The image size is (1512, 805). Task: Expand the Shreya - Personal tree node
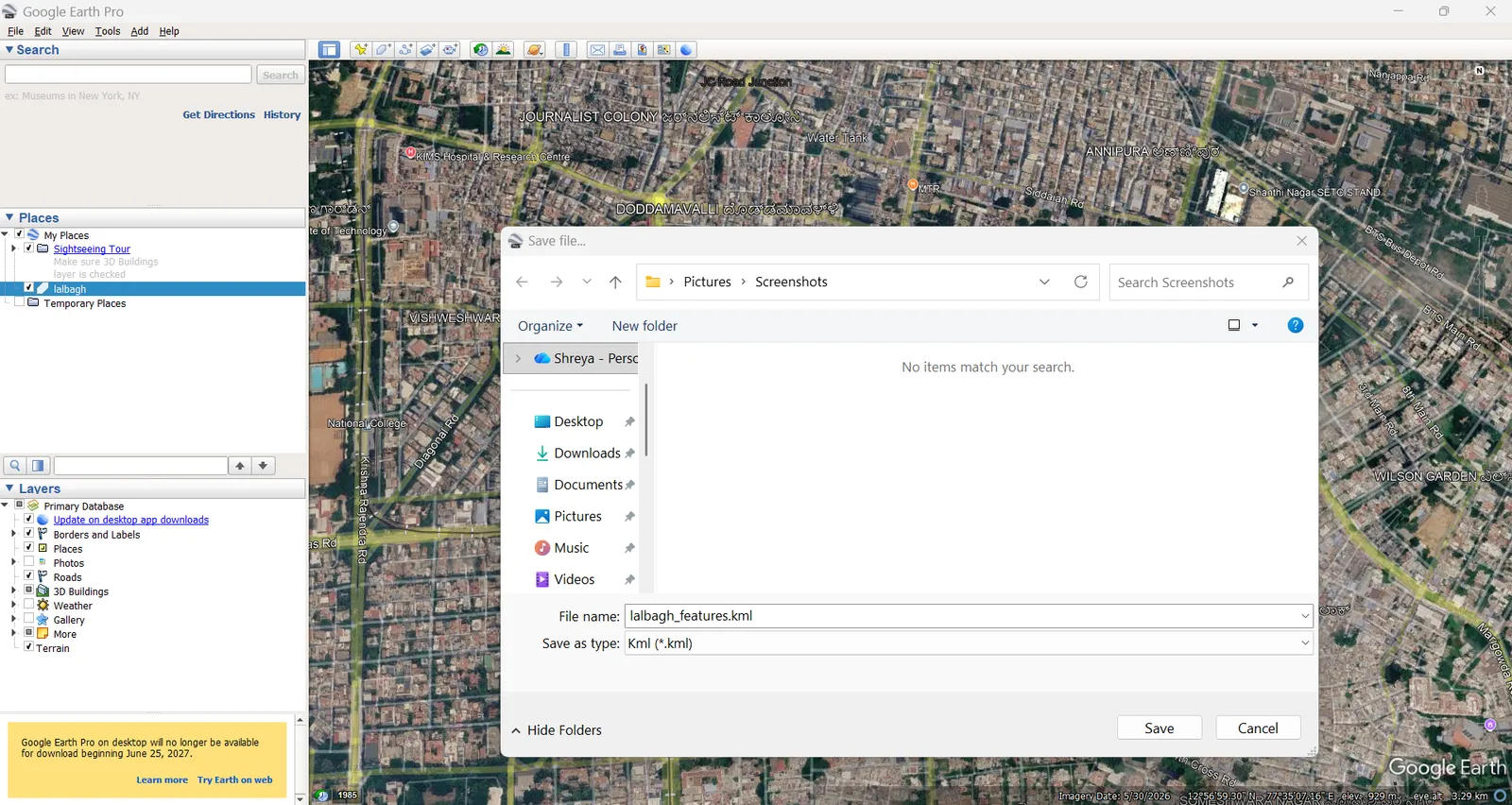point(518,358)
